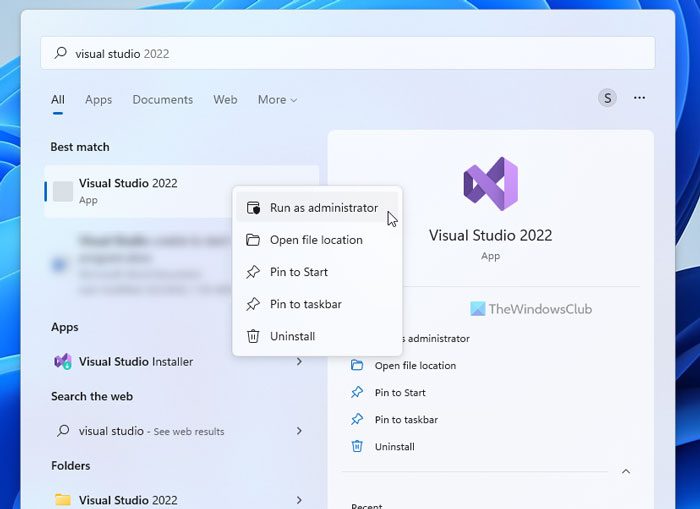Switch to the All tab
This screenshot has width=700, height=509.
coord(58,100)
